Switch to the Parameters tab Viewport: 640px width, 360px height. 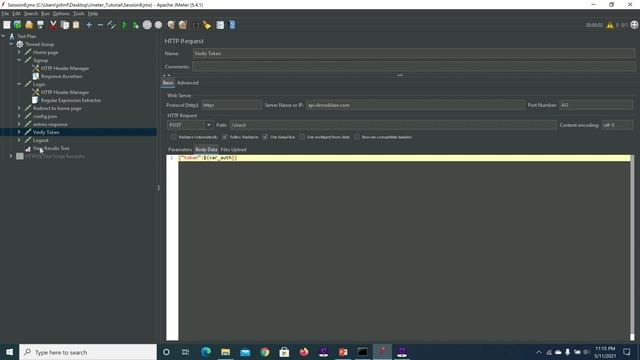(180, 149)
